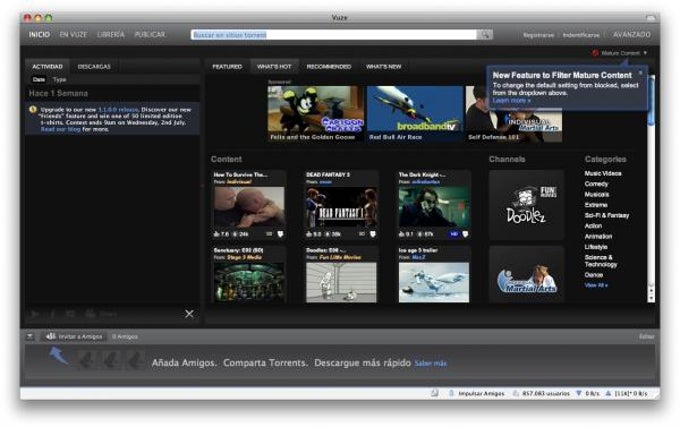Click the Stage 3 Media publisher link
This screenshot has width=680, height=427.
(x=244, y=258)
